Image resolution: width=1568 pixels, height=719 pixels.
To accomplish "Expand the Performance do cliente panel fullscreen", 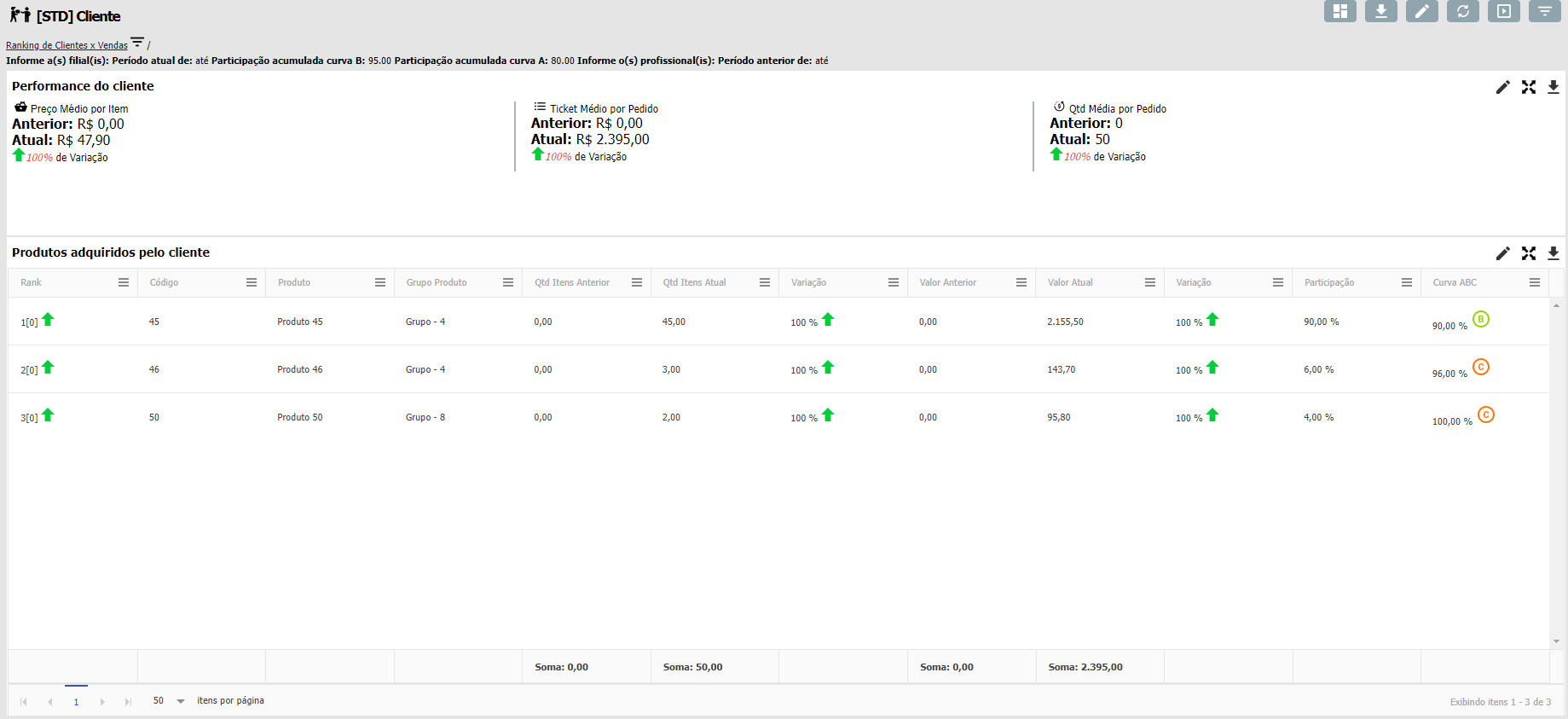I will pos(1528,87).
